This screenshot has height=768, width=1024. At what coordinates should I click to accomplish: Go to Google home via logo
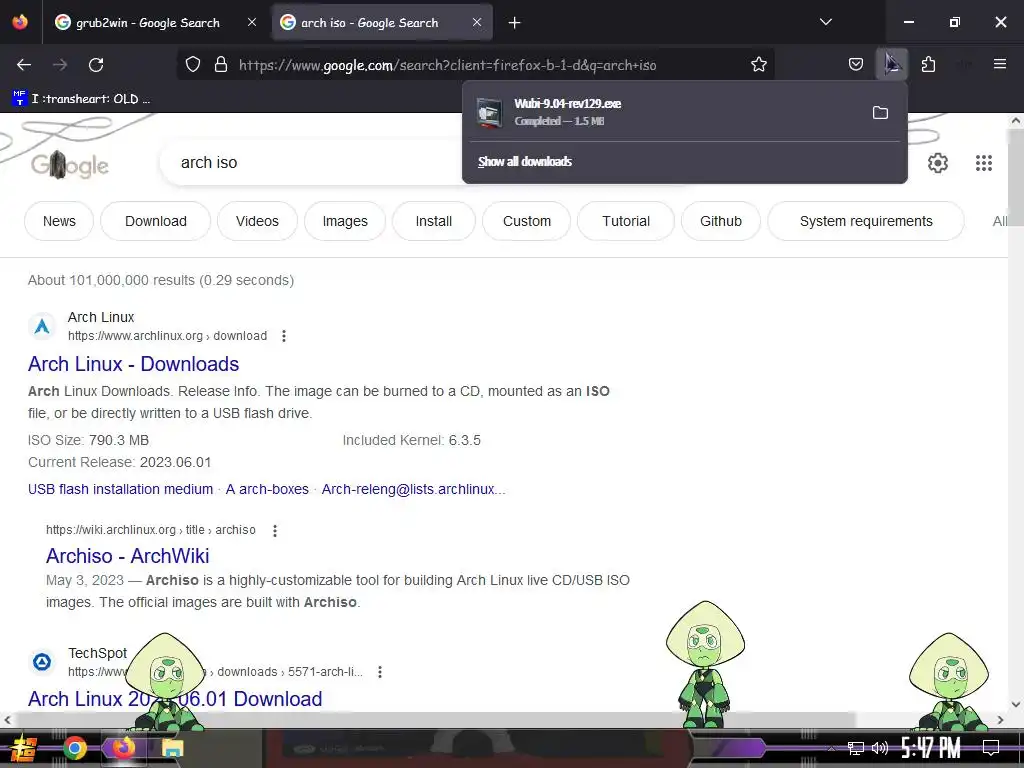pyautogui.click(x=69, y=165)
